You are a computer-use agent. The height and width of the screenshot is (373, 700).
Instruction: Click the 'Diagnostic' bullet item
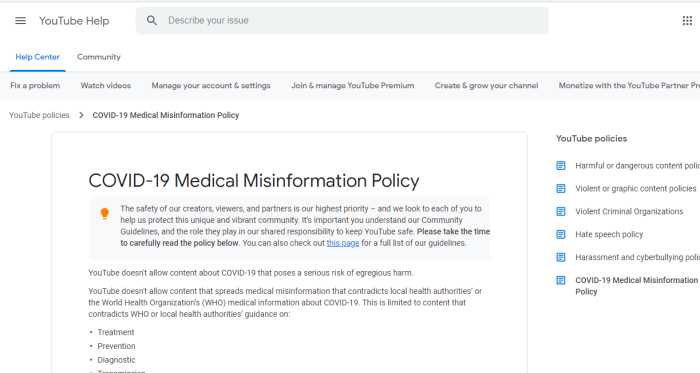[x=116, y=360]
